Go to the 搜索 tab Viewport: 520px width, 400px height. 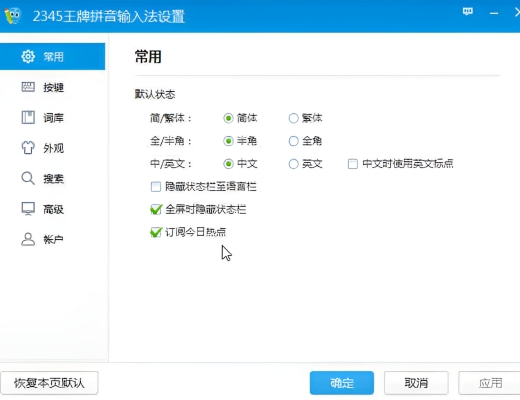52,179
